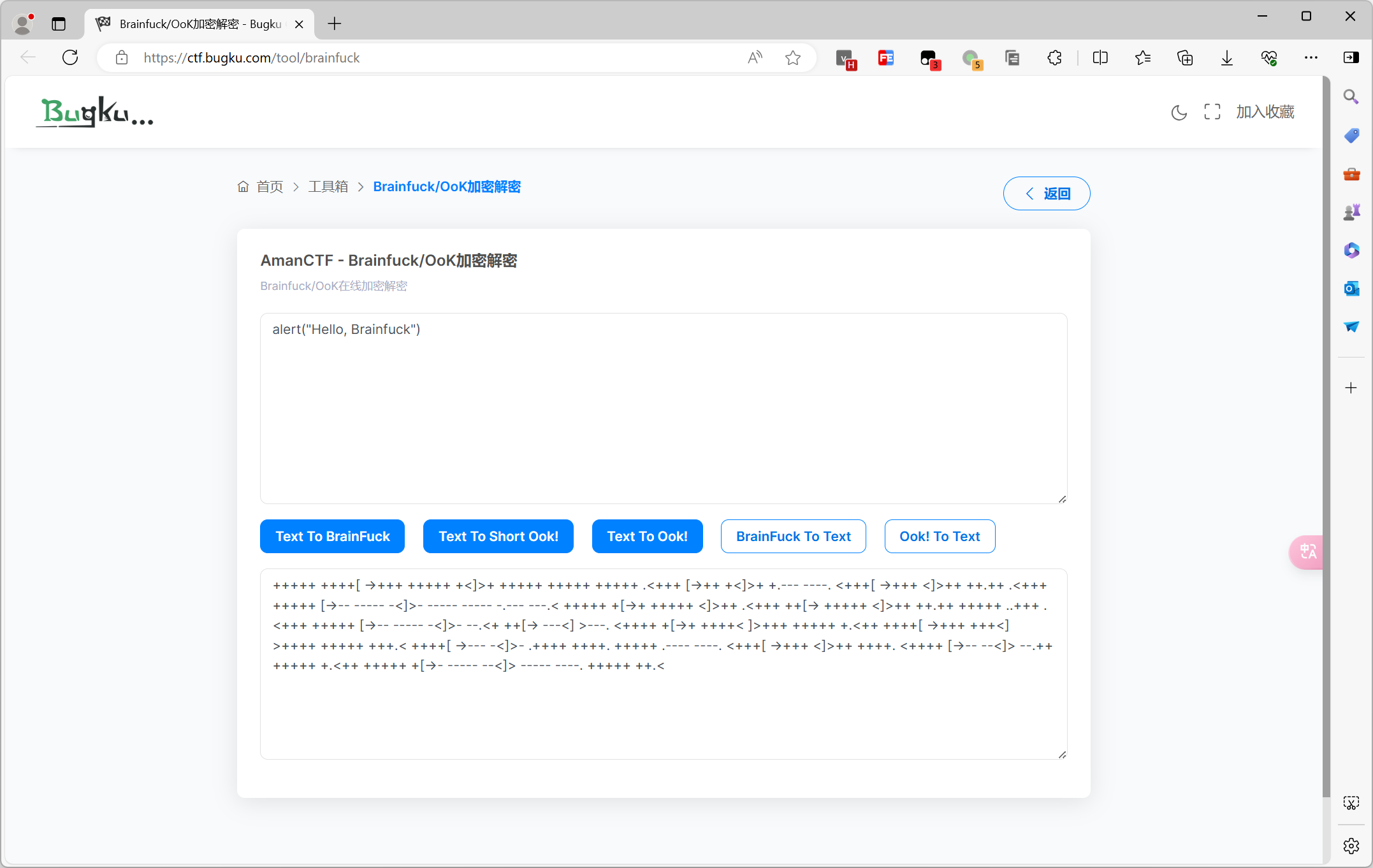The height and width of the screenshot is (868, 1373).
Task: Toggle split screen view icon
Action: (1100, 58)
